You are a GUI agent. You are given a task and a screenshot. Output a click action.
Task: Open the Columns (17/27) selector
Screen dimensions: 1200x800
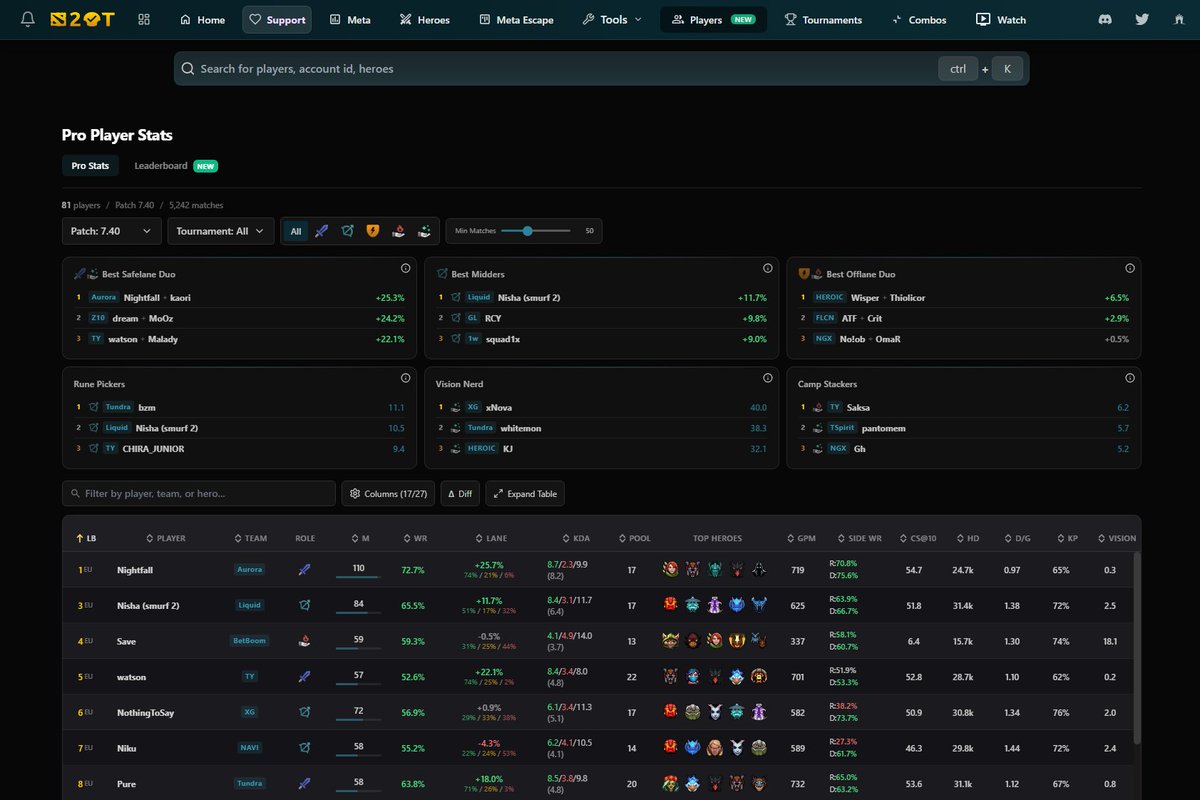pos(389,494)
